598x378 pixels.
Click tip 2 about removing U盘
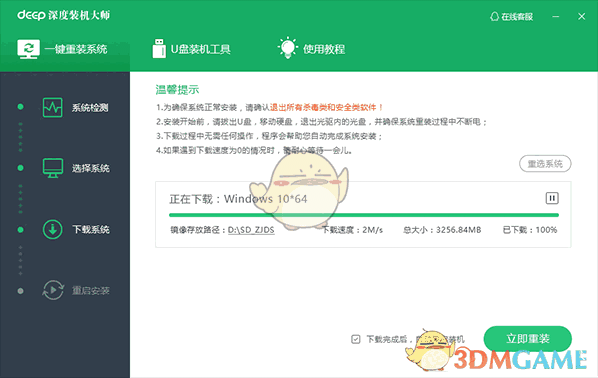322,122
